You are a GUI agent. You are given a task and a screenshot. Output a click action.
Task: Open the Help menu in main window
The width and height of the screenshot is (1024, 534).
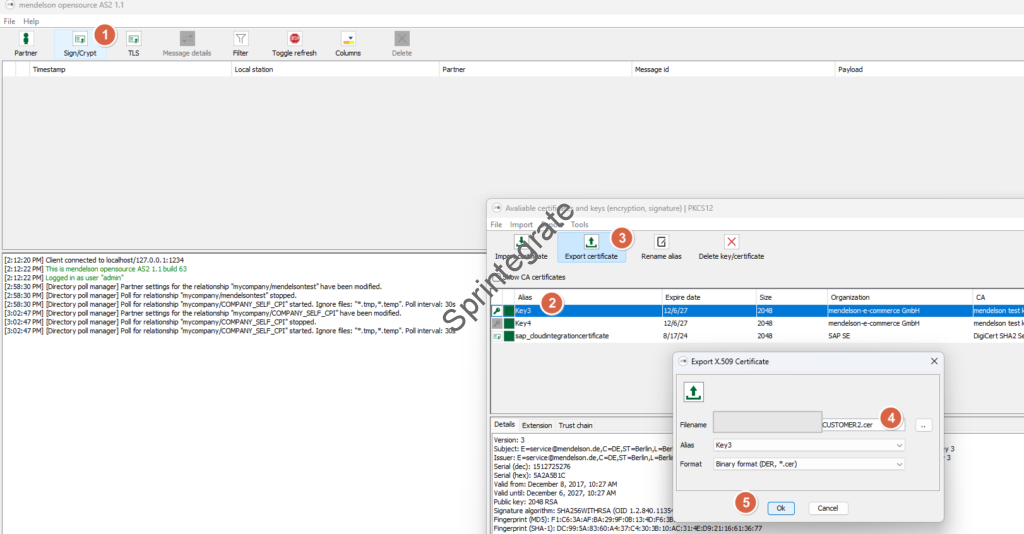tap(31, 21)
